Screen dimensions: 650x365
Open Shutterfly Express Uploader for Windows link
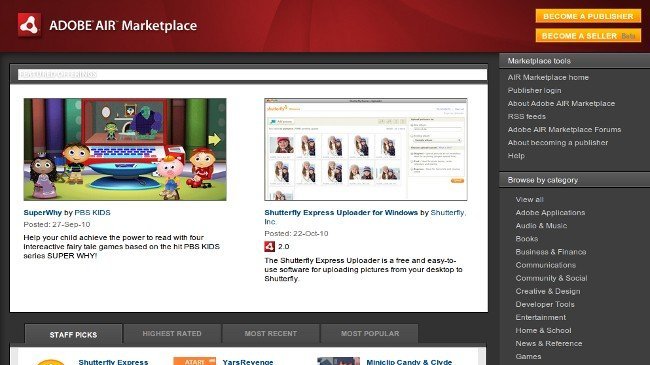click(341, 213)
